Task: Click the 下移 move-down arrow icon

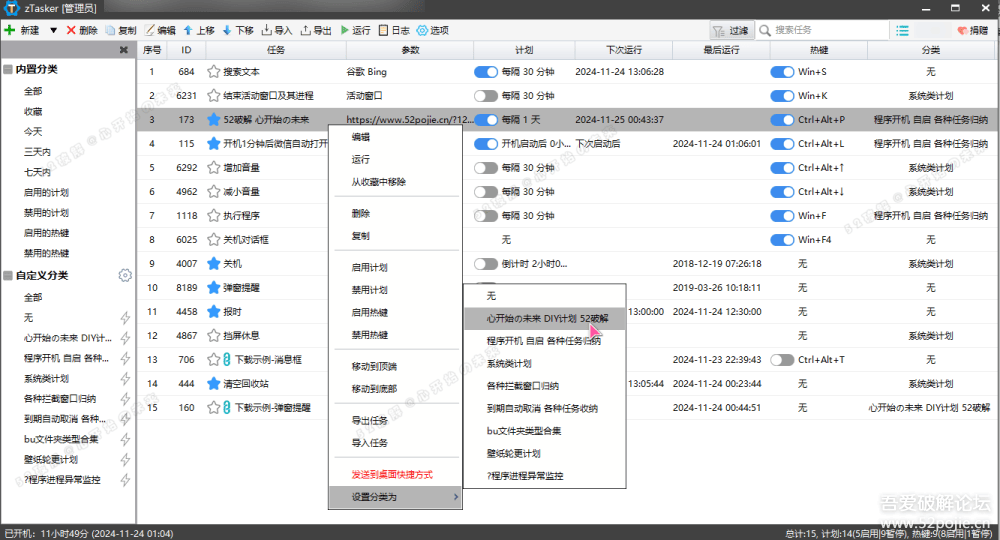Action: click(x=227, y=30)
